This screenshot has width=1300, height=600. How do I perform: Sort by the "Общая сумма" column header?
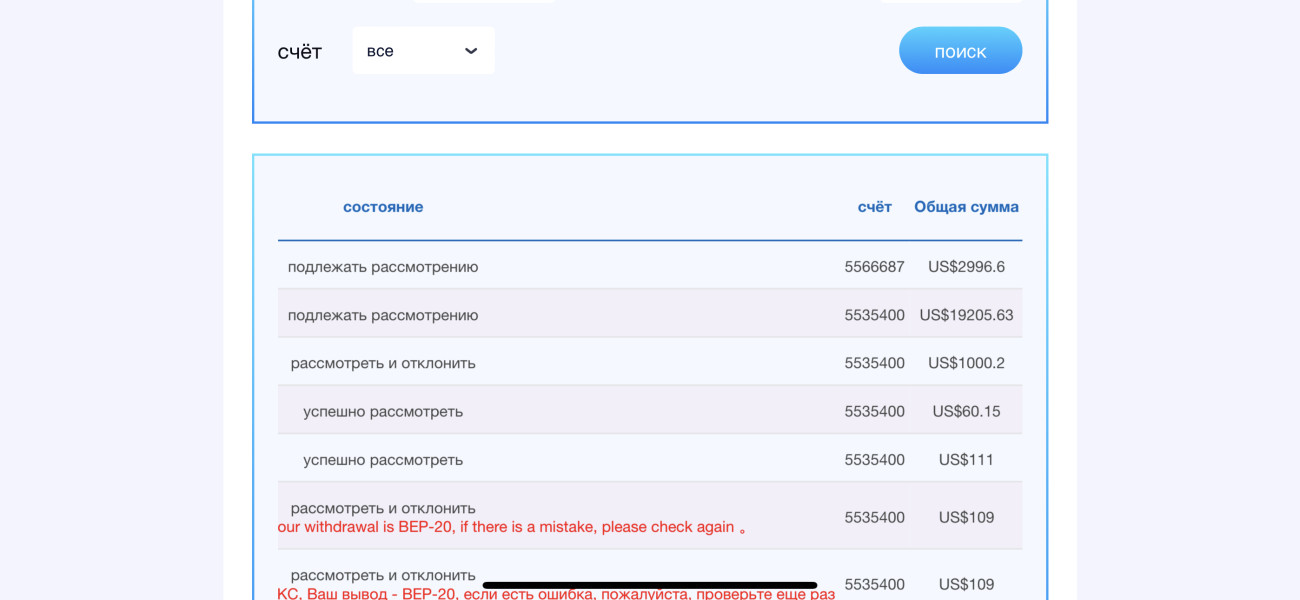coord(966,207)
